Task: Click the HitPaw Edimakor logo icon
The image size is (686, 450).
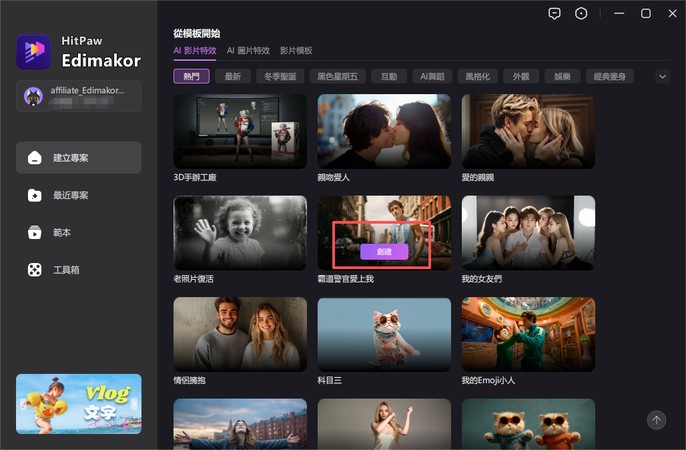Action: (x=33, y=52)
